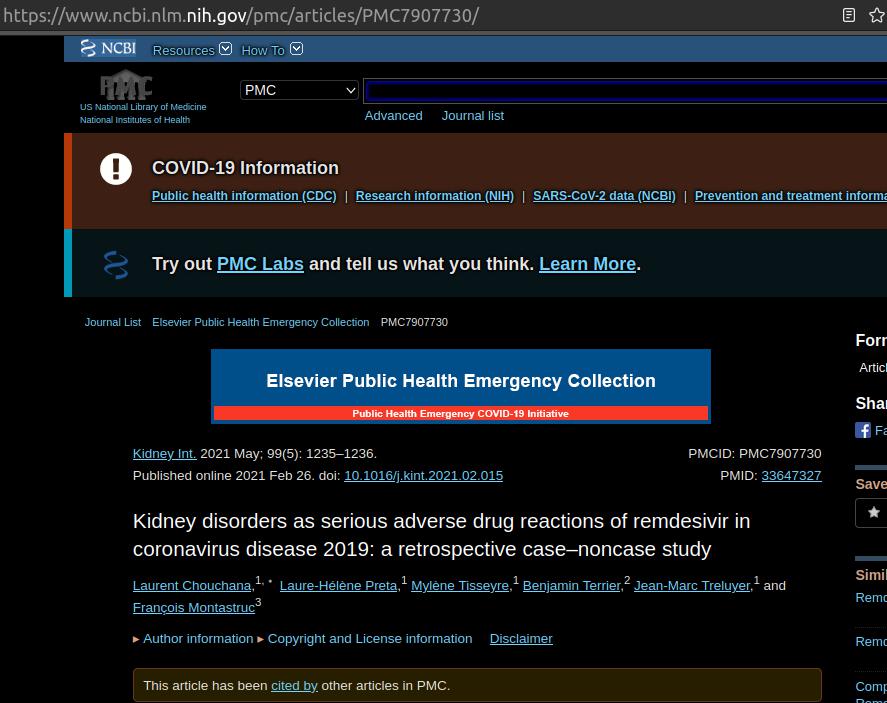This screenshot has width=887, height=703.
Task: Click the PMC7907730 breadcrumb text
Action: coord(414,322)
